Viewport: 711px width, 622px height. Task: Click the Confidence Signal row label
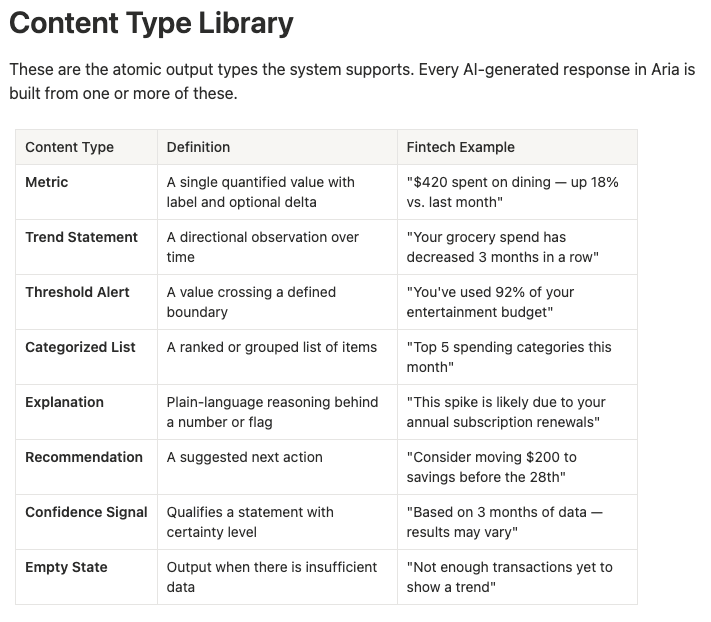click(86, 512)
